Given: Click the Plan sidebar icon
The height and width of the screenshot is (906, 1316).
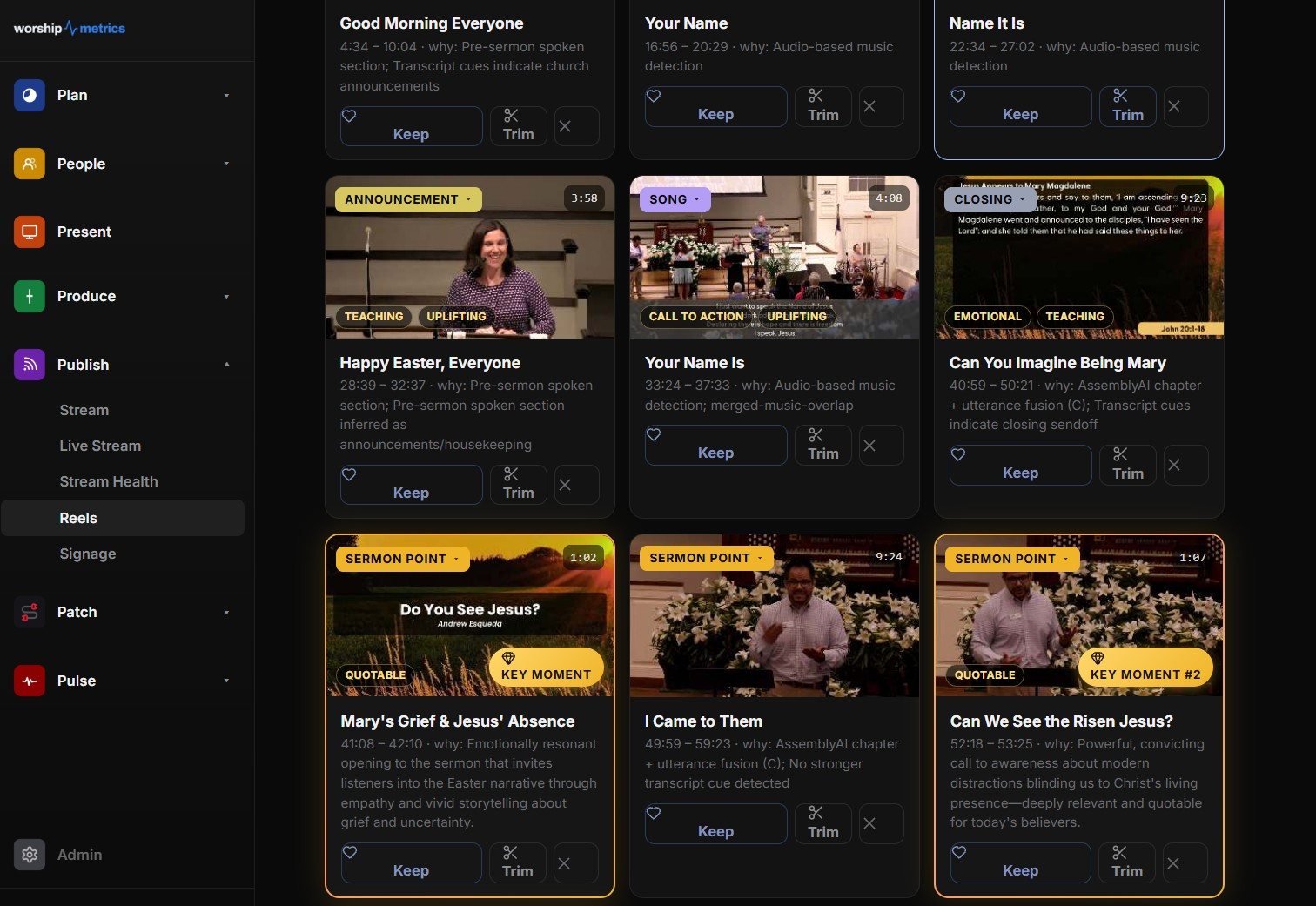Looking at the screenshot, I should [x=30, y=95].
